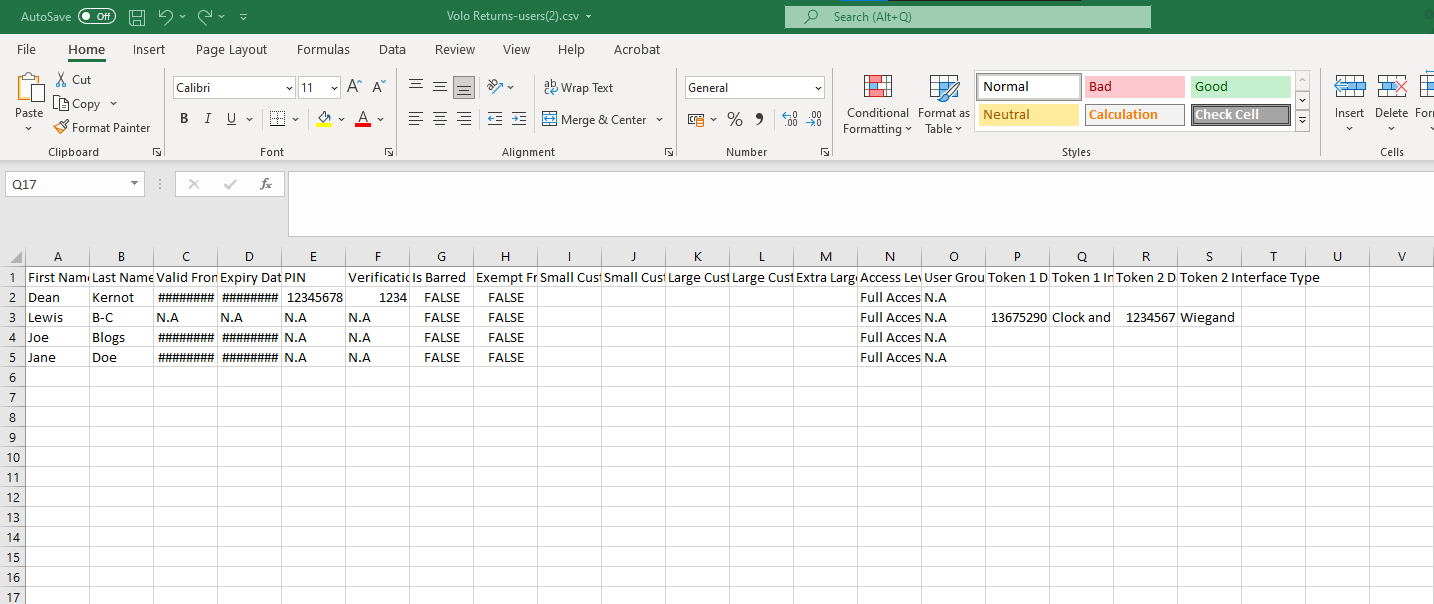Click the Insert Function fx icon
The image size is (1434, 604).
[266, 184]
